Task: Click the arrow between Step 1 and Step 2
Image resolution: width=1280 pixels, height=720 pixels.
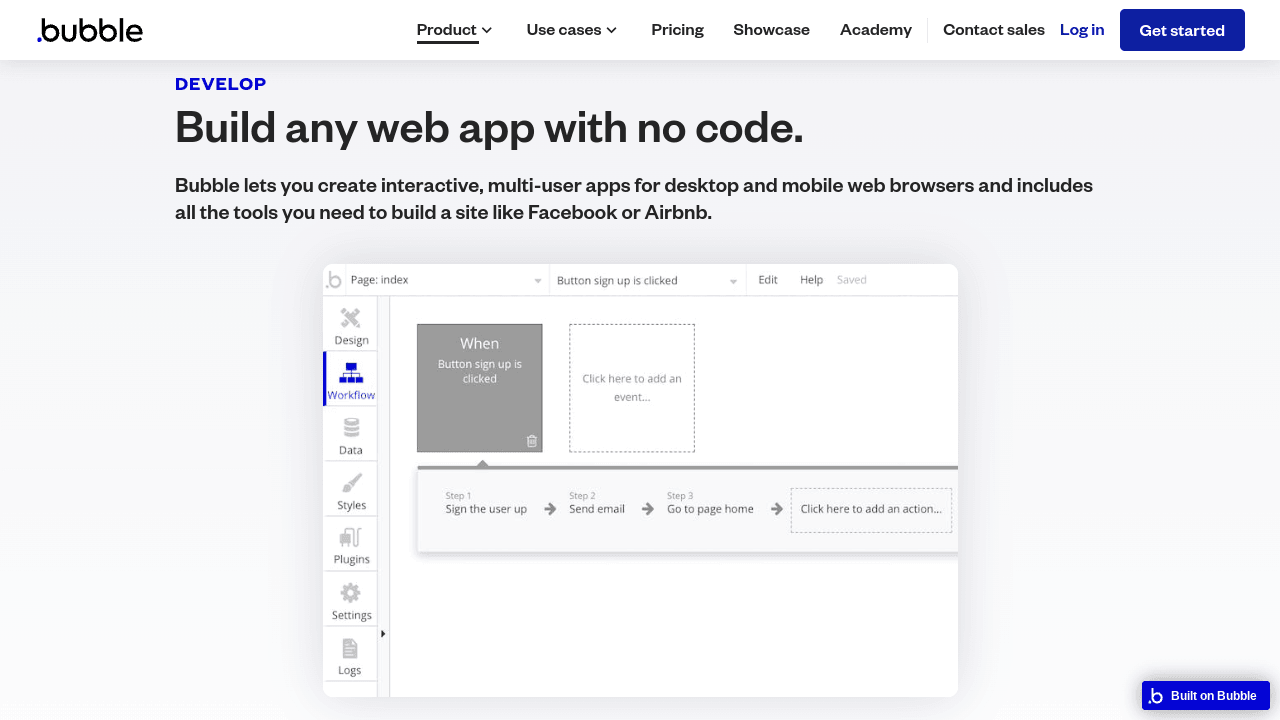Action: pos(550,509)
